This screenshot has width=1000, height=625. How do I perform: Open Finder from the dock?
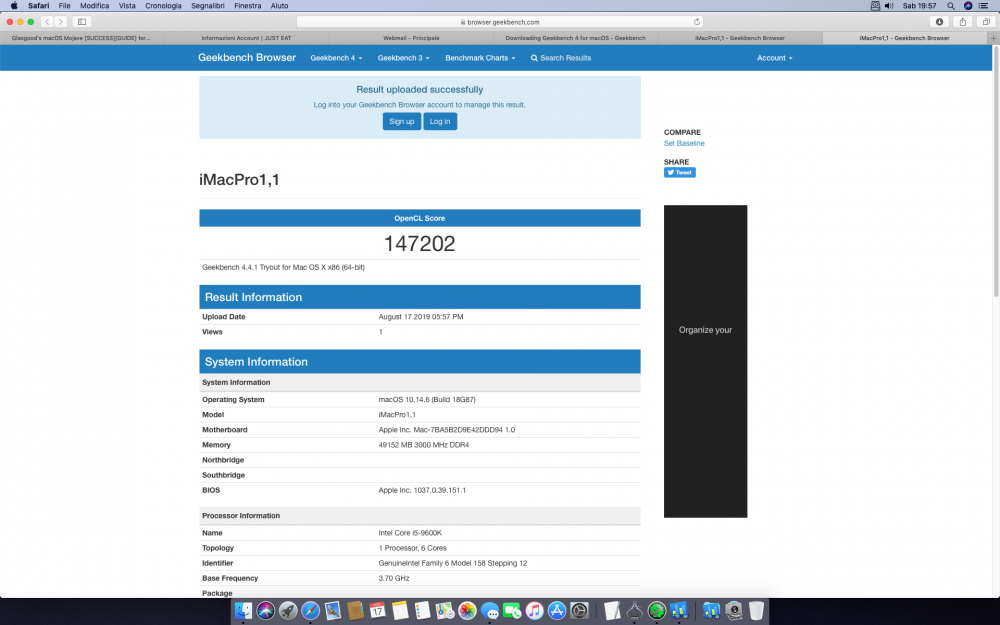pyautogui.click(x=243, y=610)
